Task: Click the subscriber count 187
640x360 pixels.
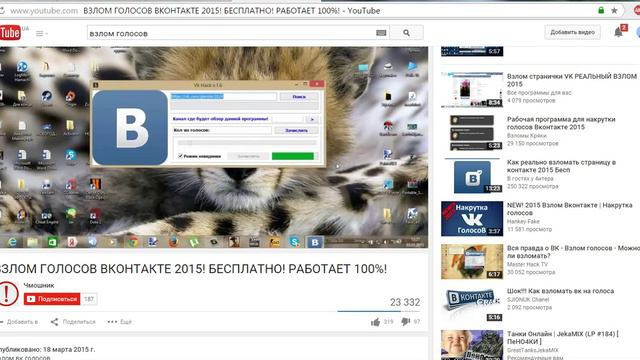Action: [x=89, y=299]
